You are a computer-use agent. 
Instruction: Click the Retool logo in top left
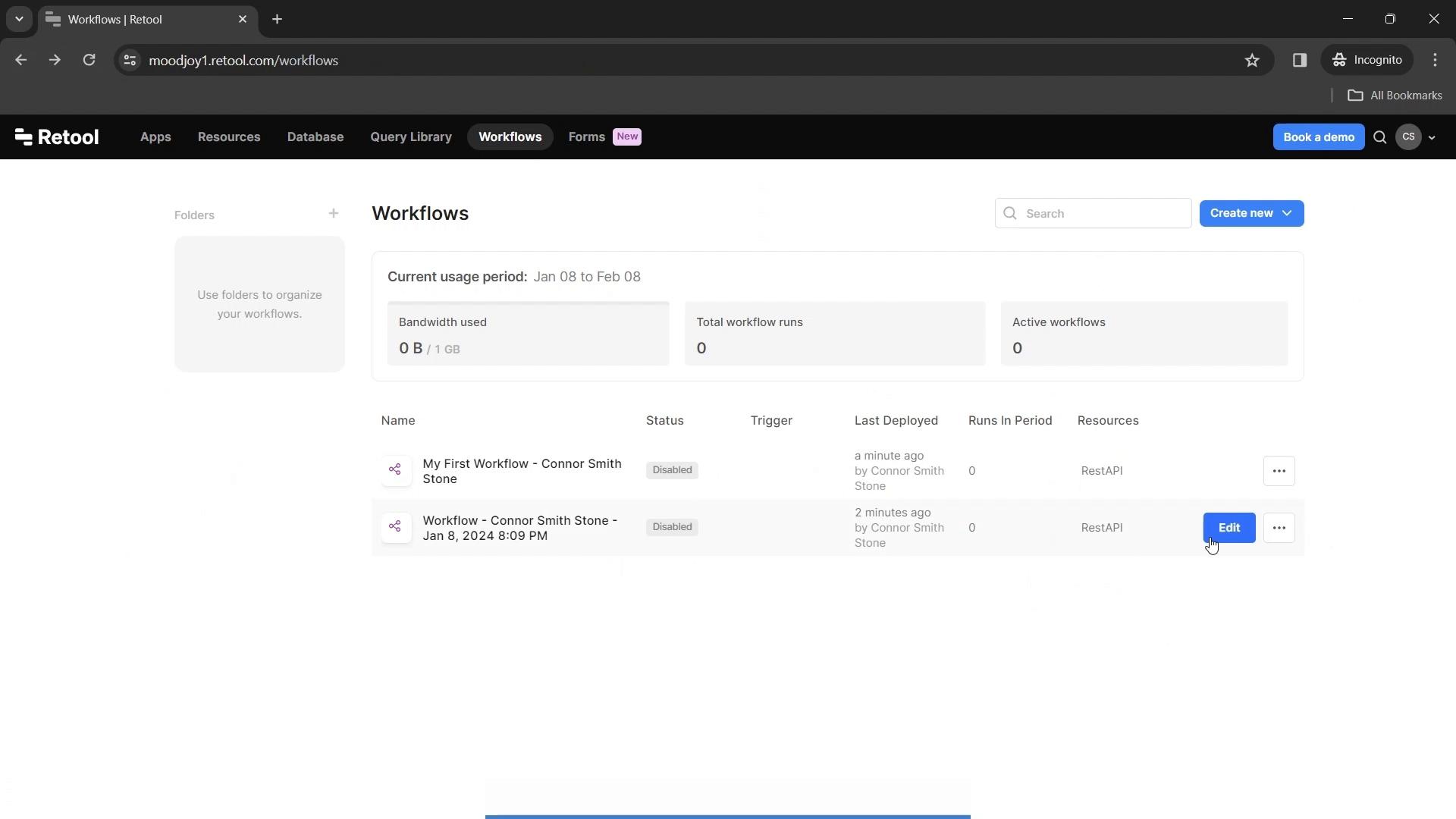(56, 136)
